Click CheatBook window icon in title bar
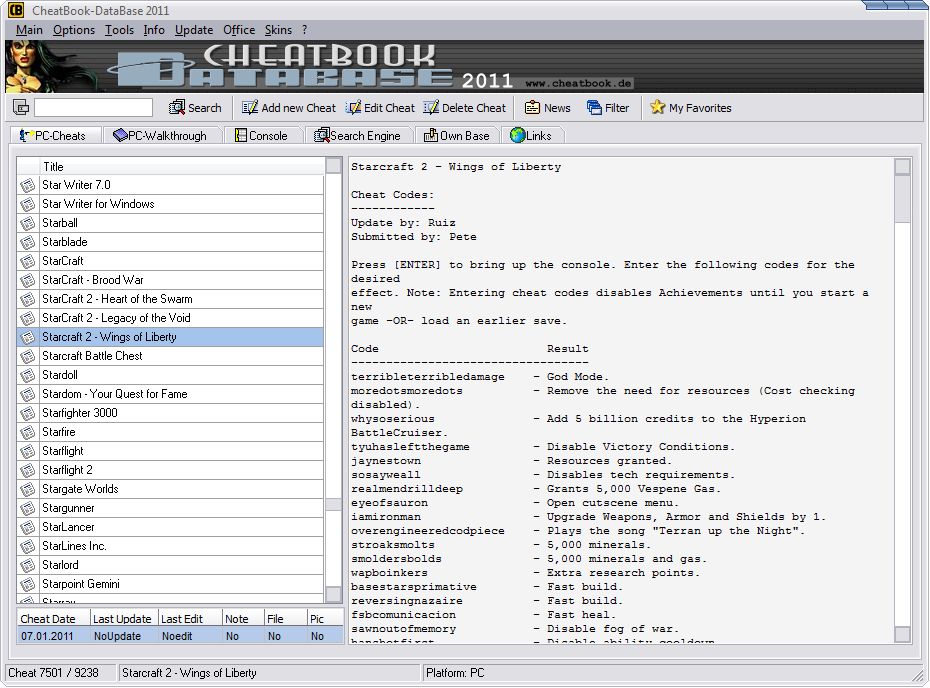This screenshot has height=688, width=930. [x=16, y=9]
